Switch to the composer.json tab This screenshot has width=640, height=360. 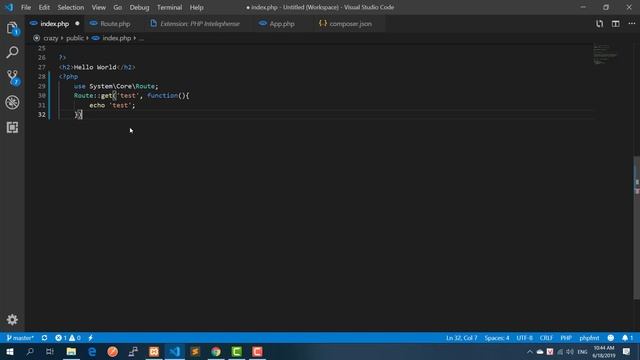(x=350, y=24)
